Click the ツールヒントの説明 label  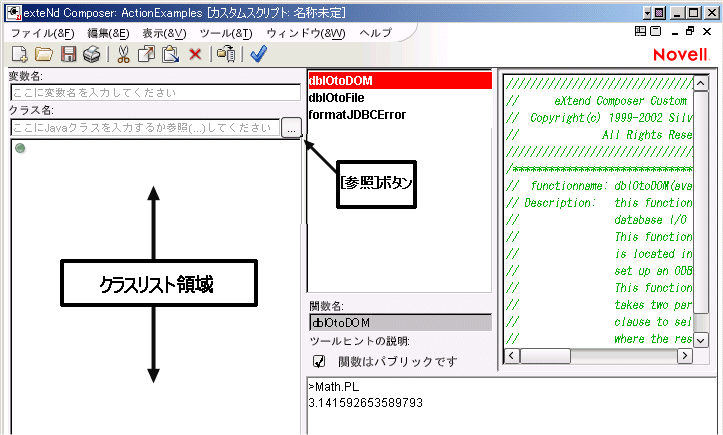[360, 341]
